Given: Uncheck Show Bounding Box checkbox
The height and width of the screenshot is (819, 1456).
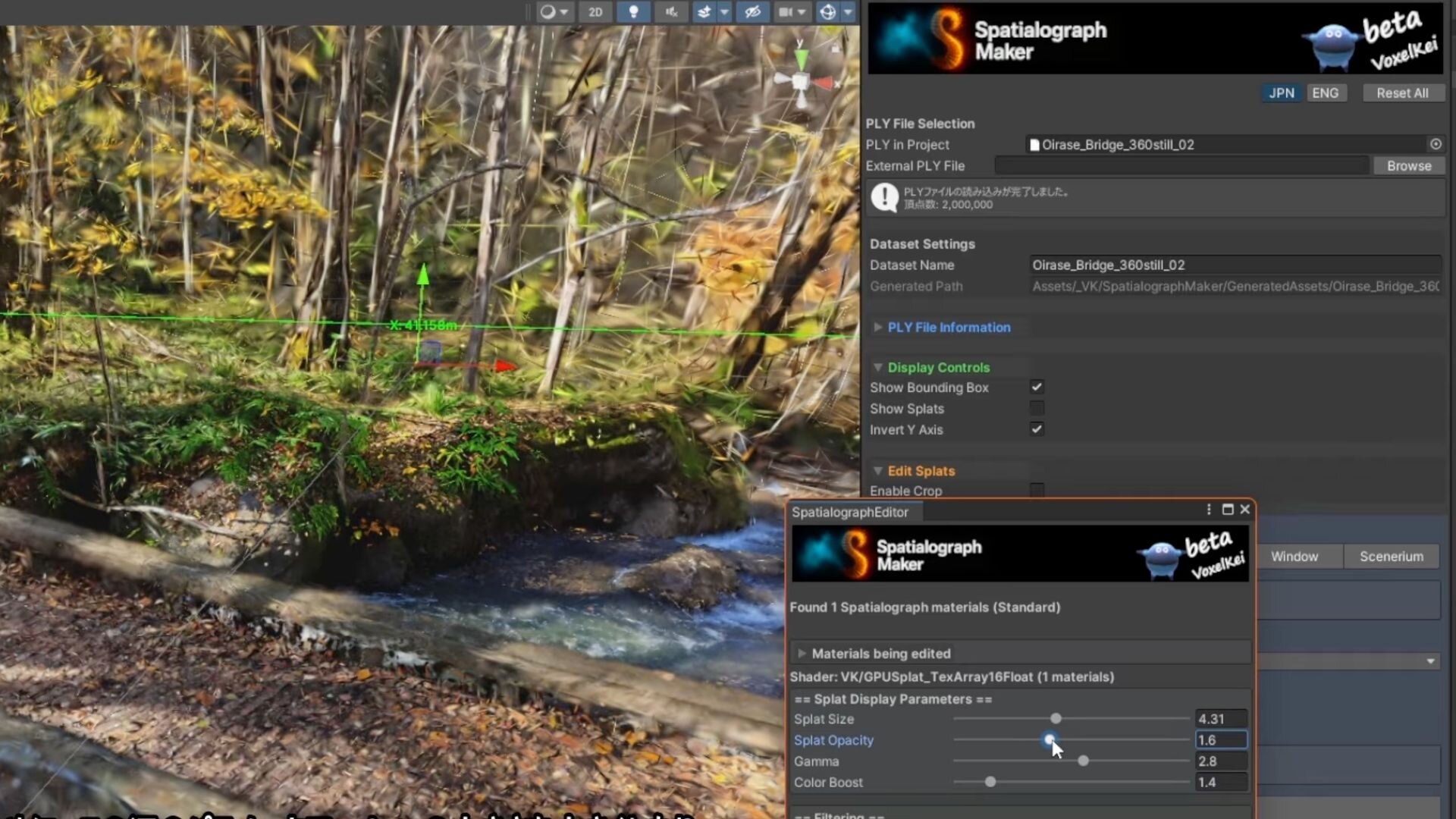Looking at the screenshot, I should (x=1037, y=387).
